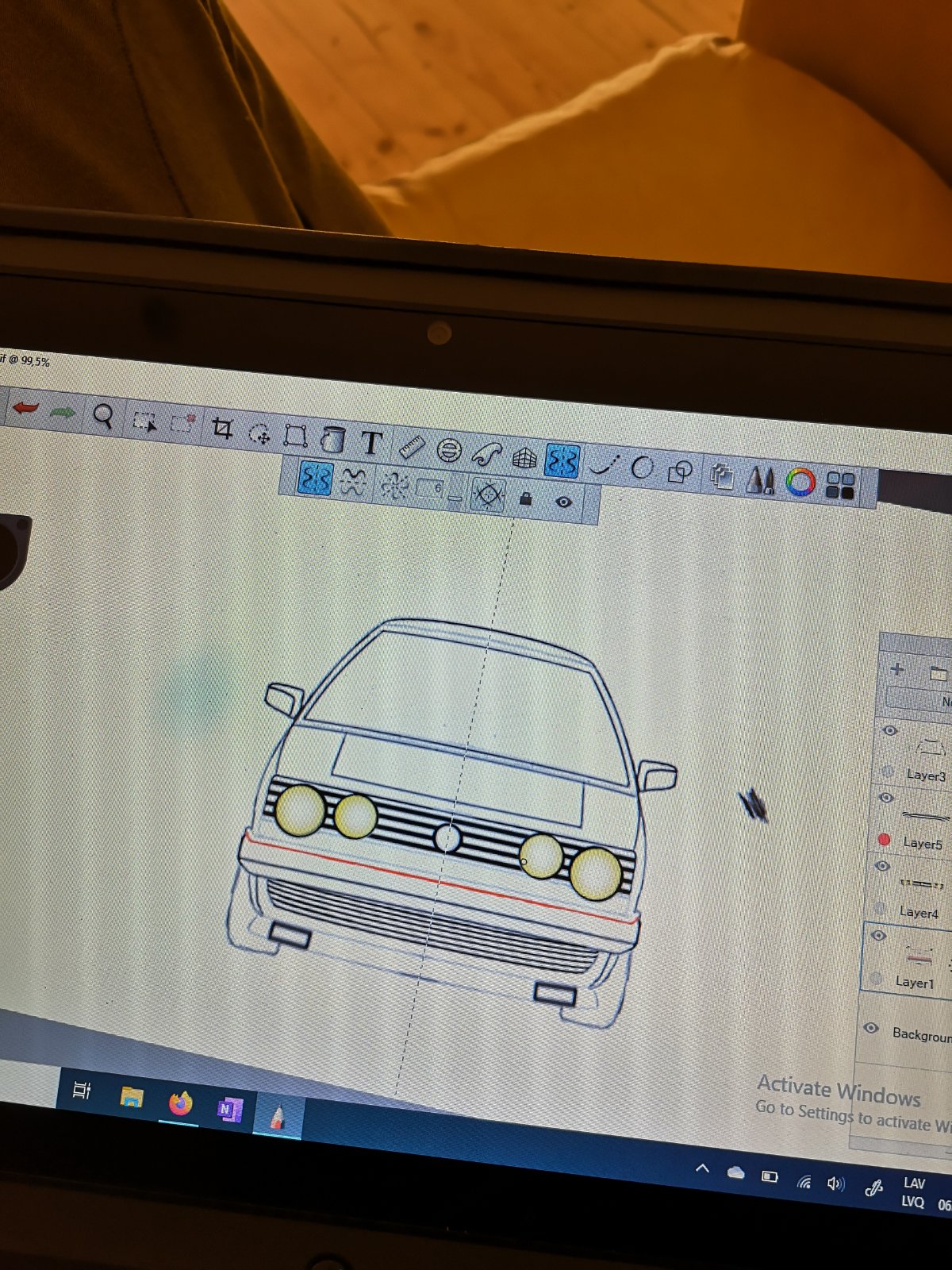Open OneDrive cloud tray icon
Viewport: 952px width, 1270px height.
tap(735, 1172)
